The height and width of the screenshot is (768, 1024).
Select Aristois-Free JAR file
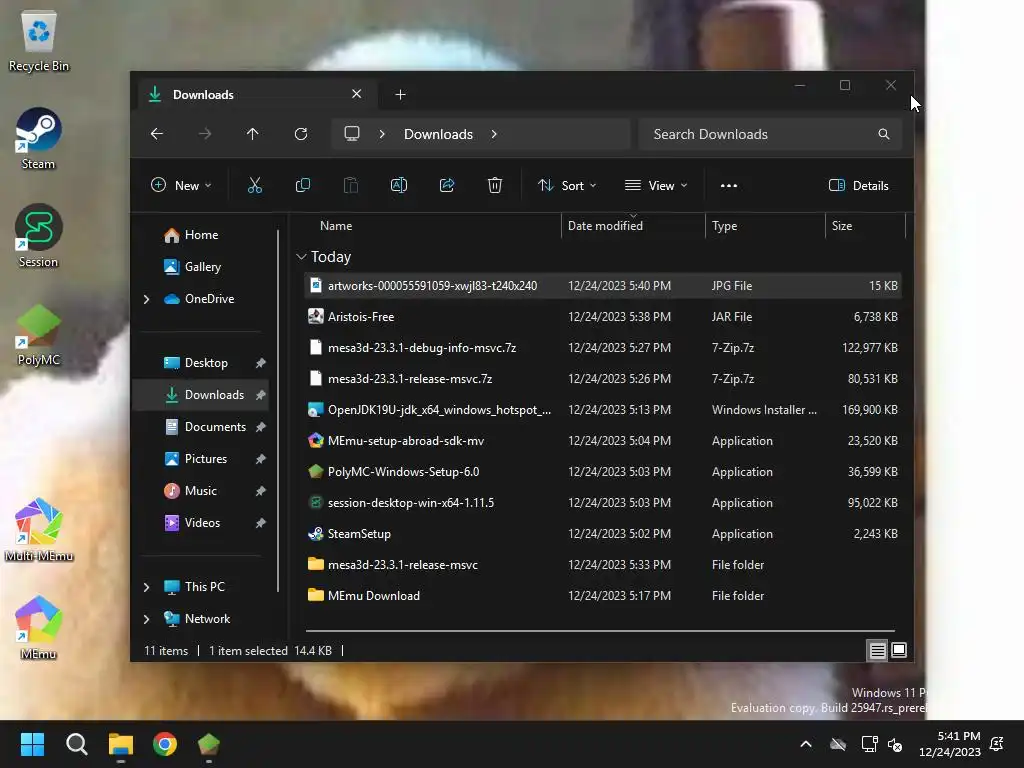[603, 317]
